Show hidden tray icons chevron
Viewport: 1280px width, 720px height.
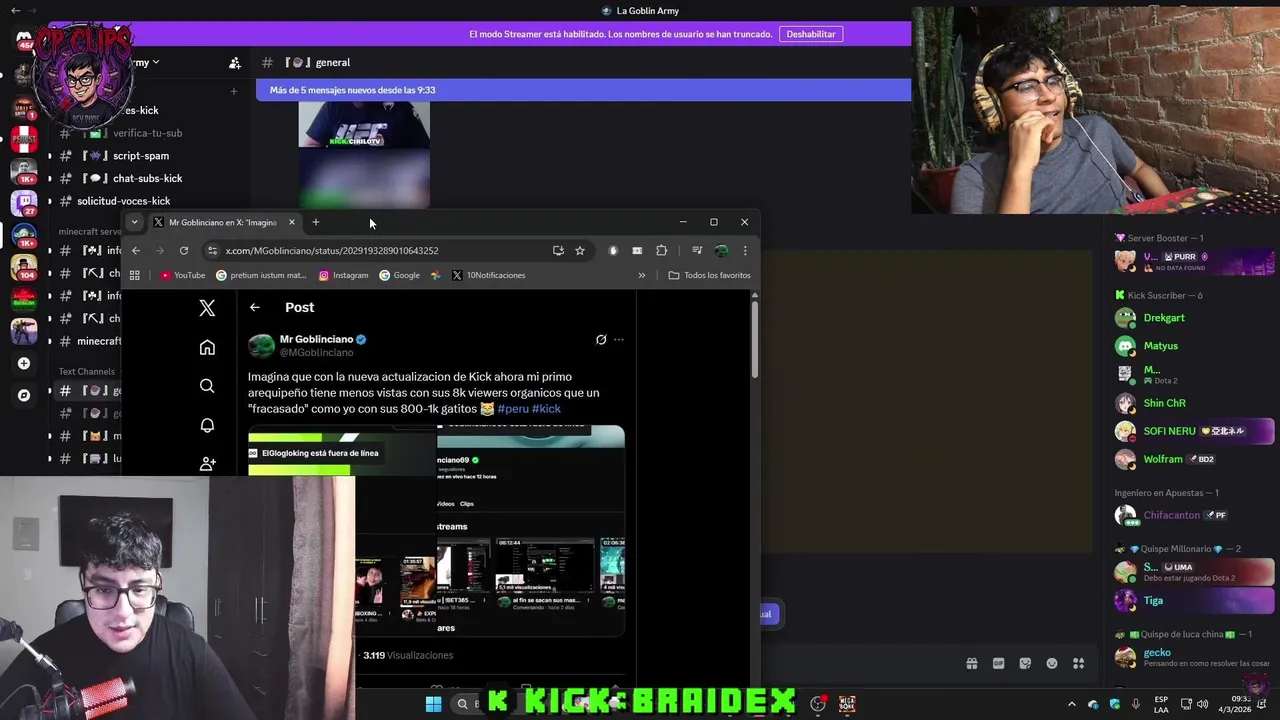1072,704
